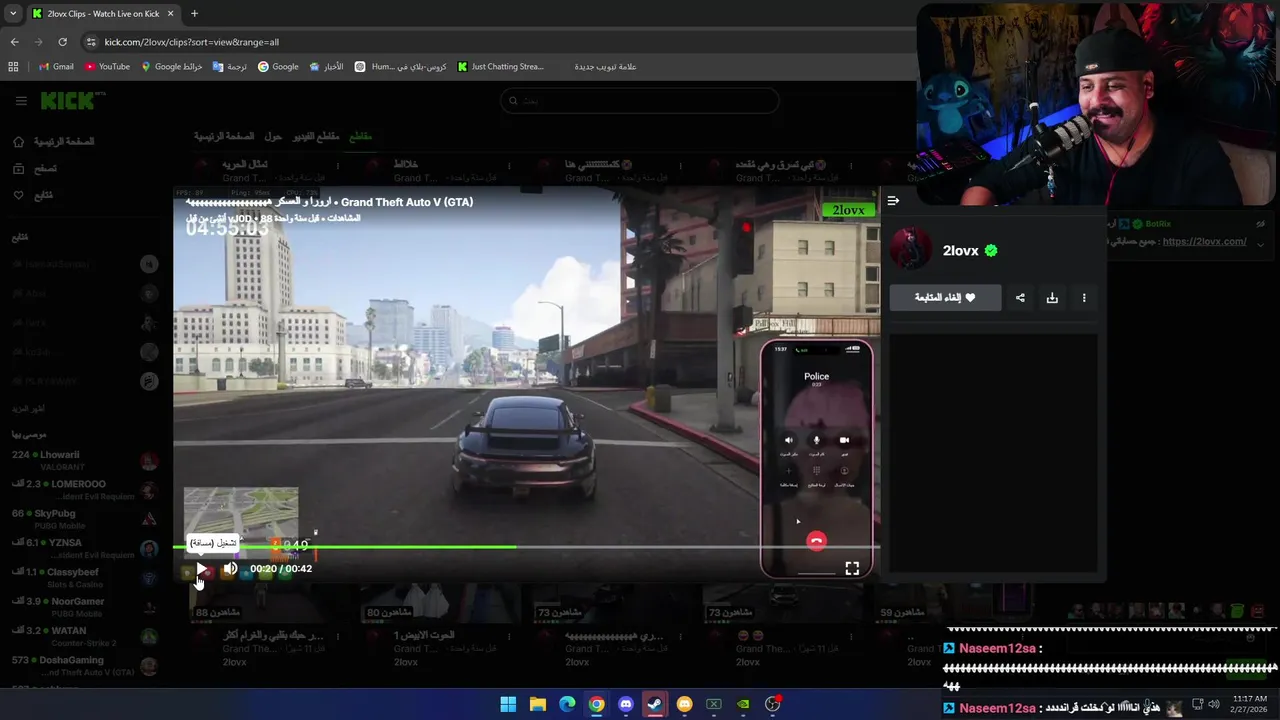This screenshot has width=1280, height=720.
Task: Switch to the مقاطع clips tab
Action: [360, 136]
